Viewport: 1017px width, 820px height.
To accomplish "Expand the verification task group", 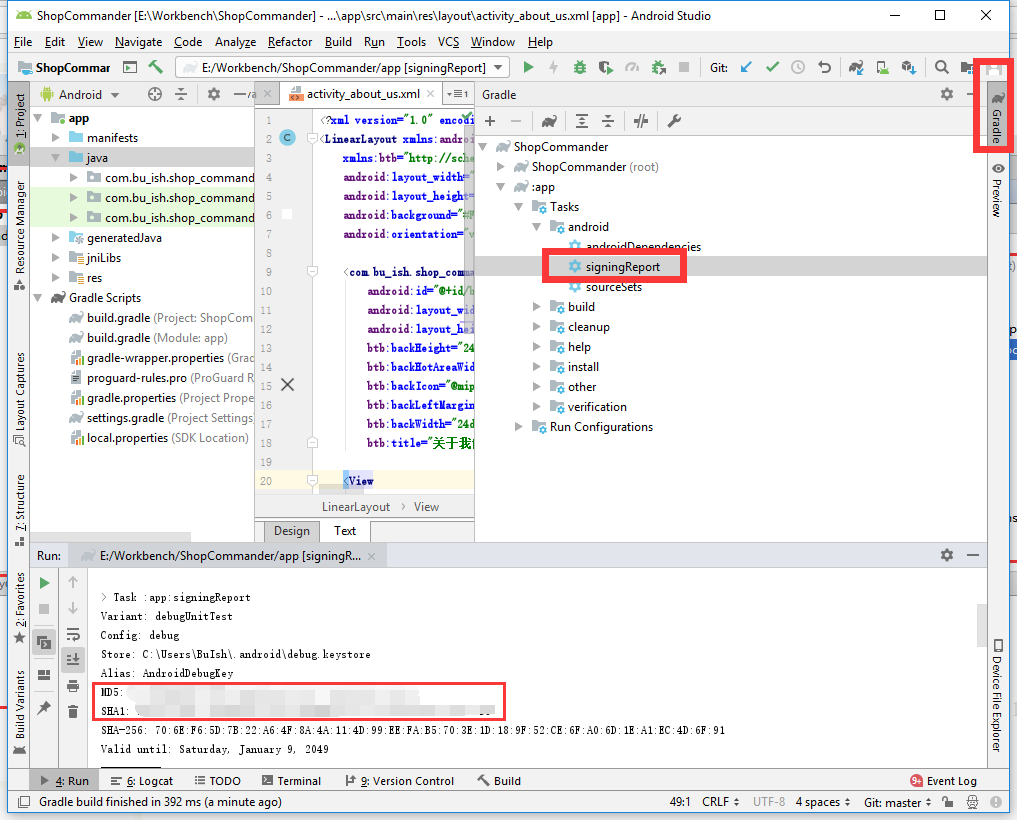I will 536,407.
